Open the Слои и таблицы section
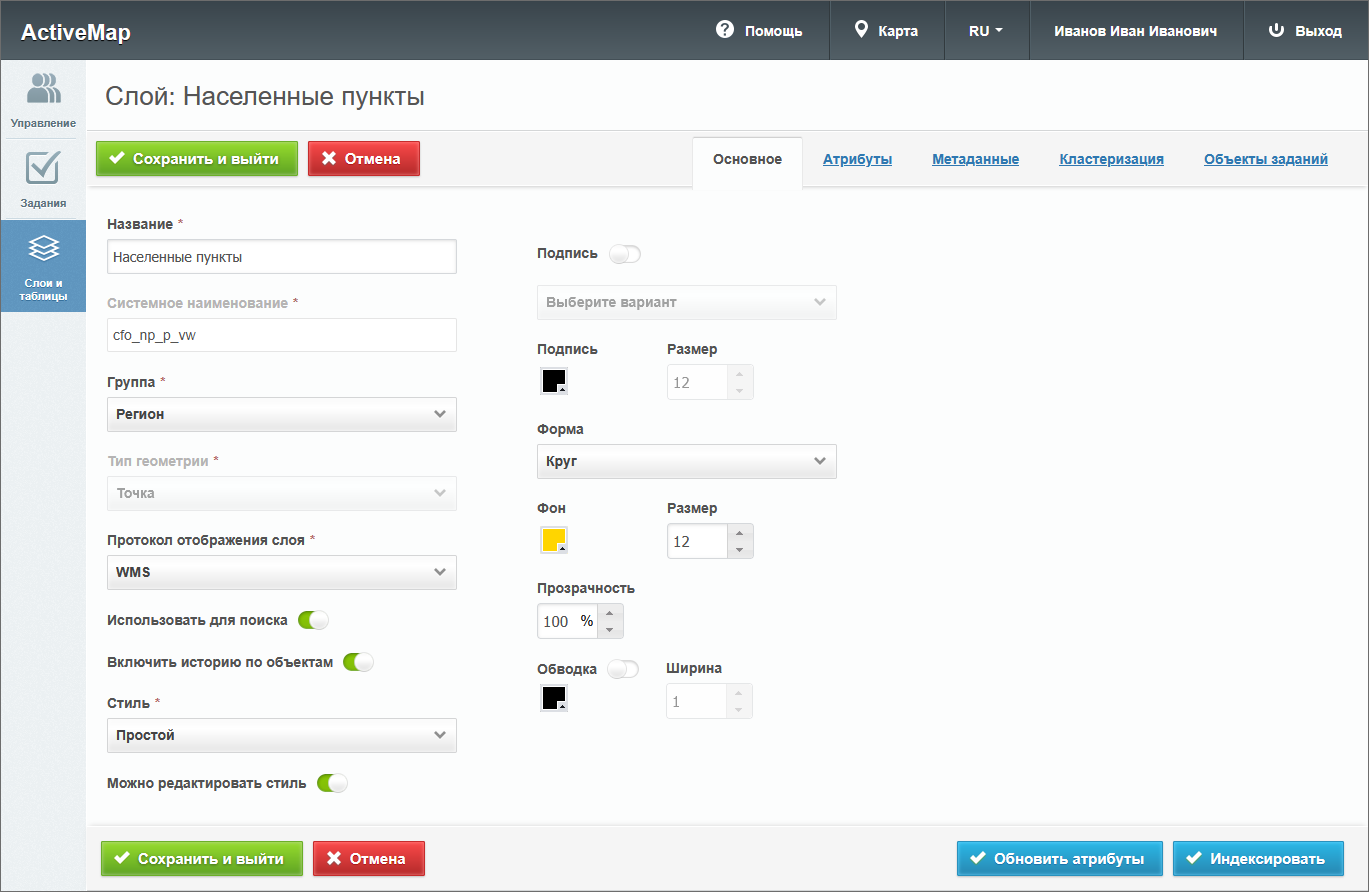Image resolution: width=1369 pixels, height=892 pixels. coord(43,266)
